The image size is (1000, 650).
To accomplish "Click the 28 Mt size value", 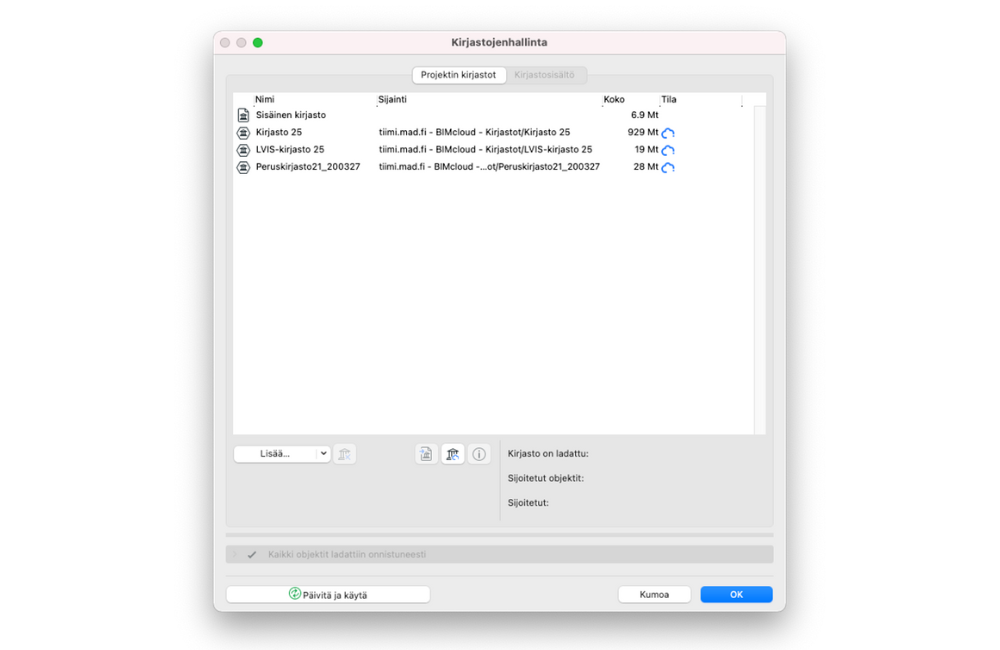I will click(645, 166).
